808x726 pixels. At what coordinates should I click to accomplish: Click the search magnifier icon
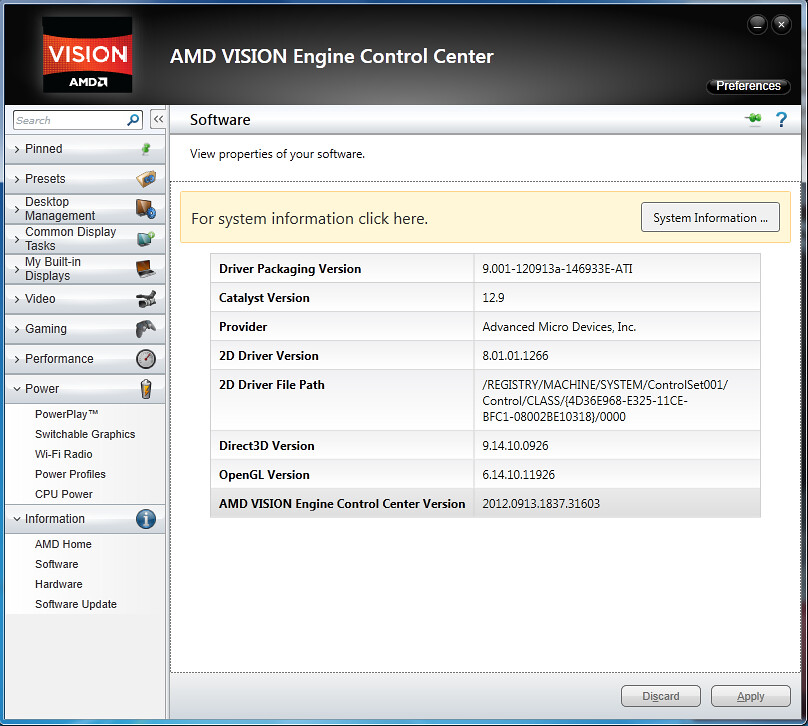click(x=133, y=120)
